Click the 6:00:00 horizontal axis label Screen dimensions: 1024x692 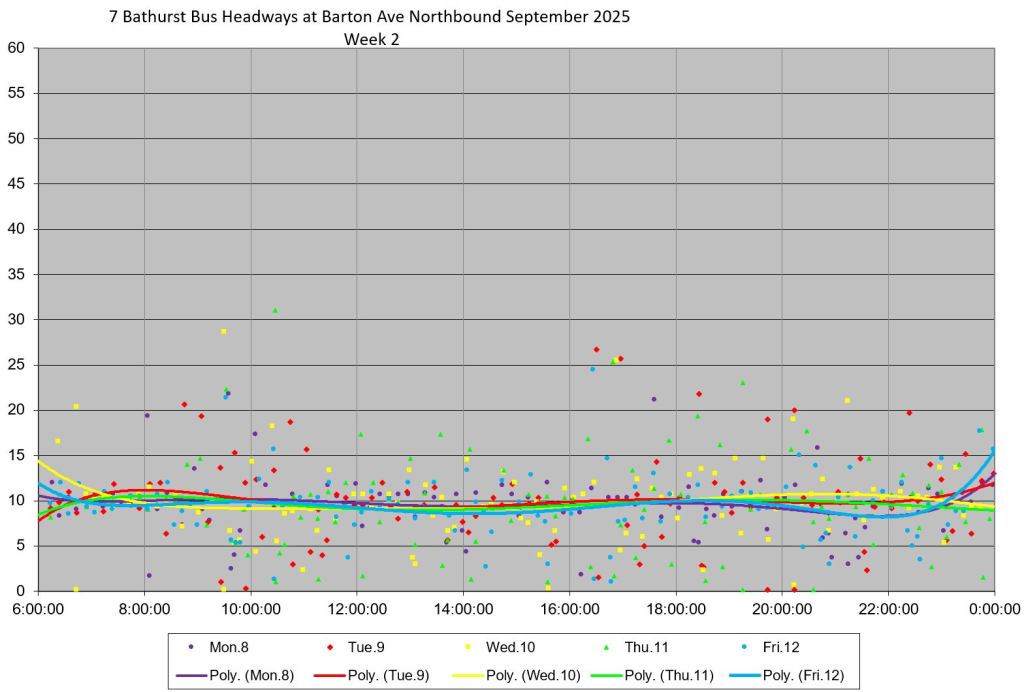(38, 608)
